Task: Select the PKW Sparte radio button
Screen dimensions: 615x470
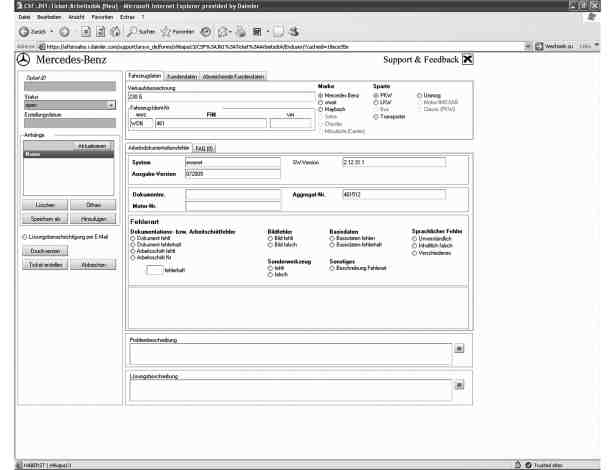Action: tap(376, 95)
